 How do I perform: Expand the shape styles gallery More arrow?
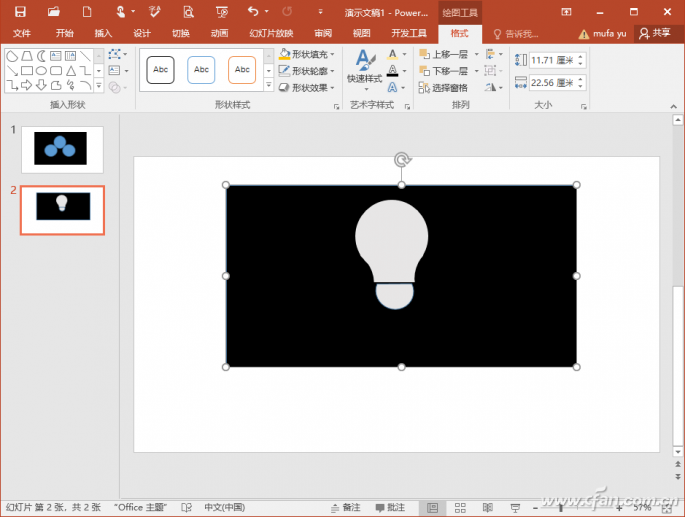(269, 85)
